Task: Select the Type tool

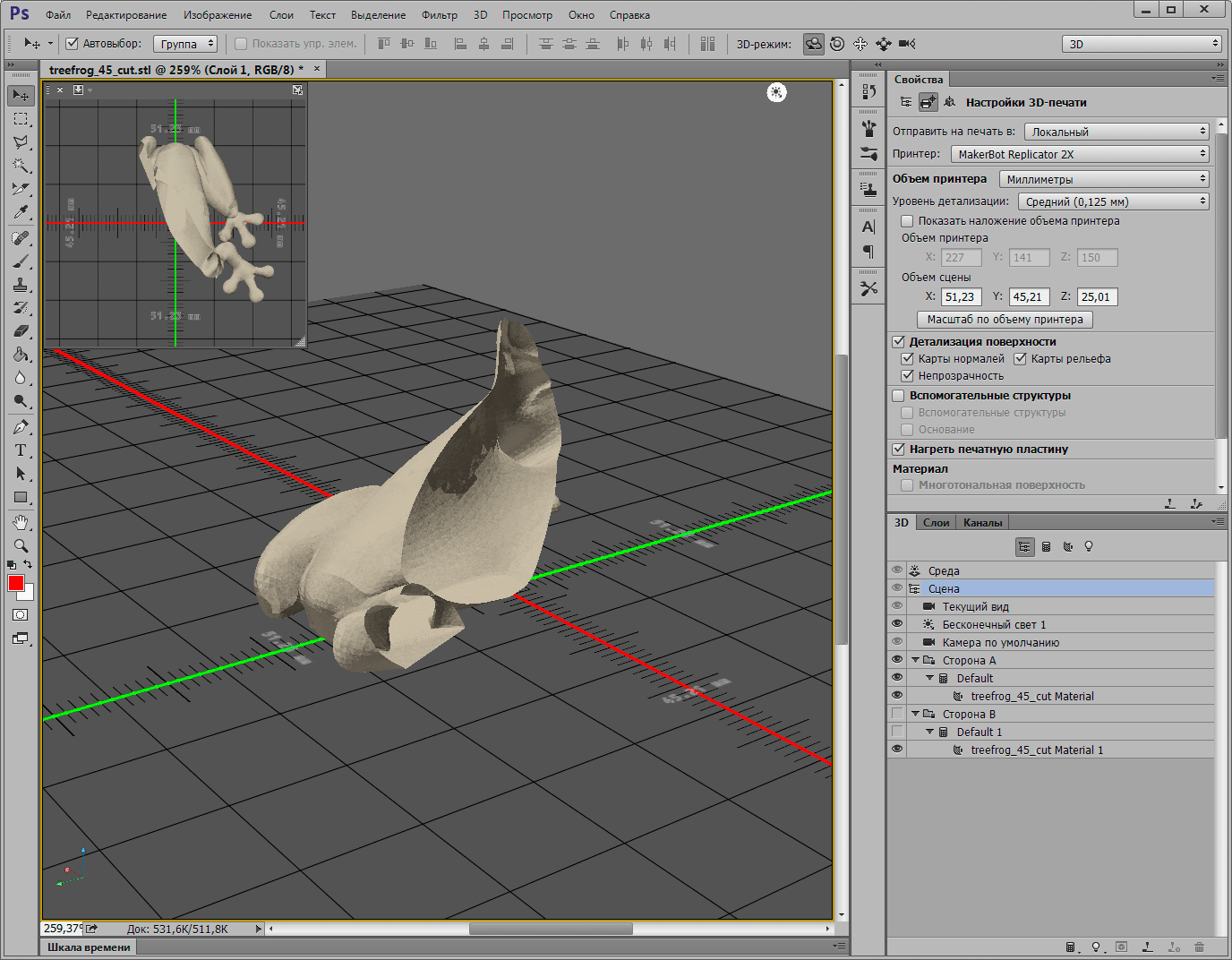Action: tap(21, 450)
